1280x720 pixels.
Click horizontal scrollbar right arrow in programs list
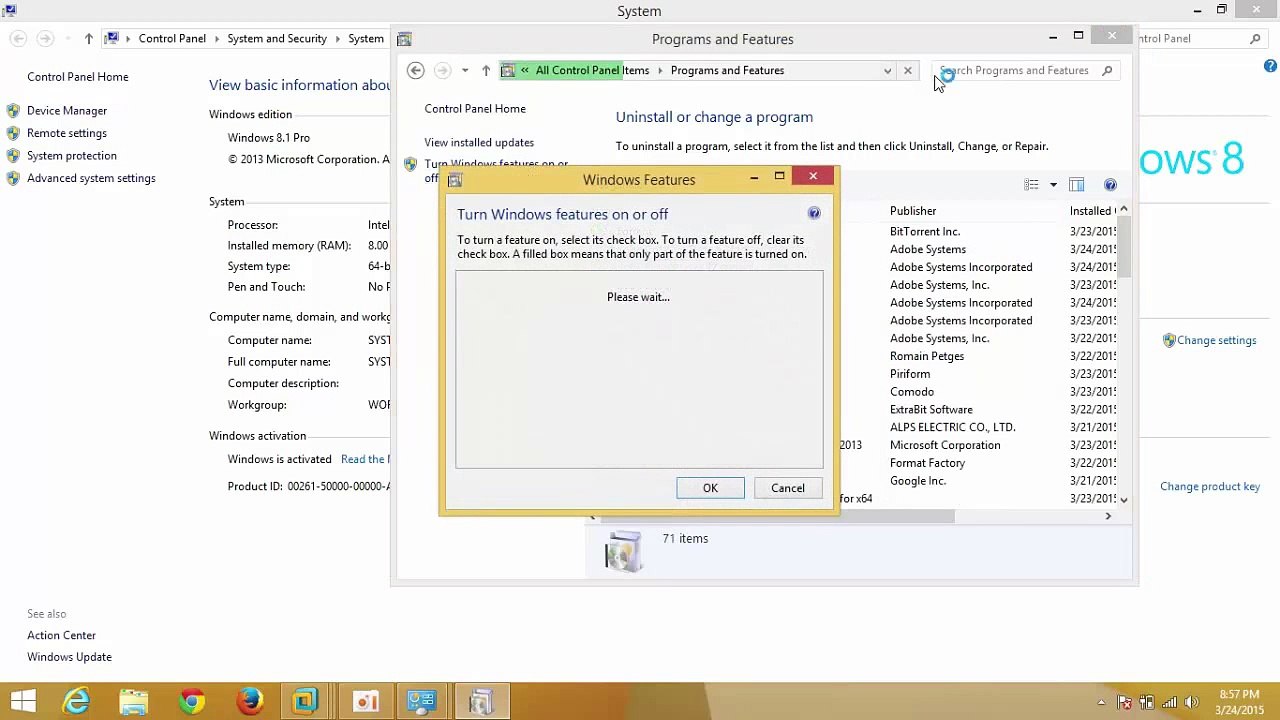(1108, 516)
